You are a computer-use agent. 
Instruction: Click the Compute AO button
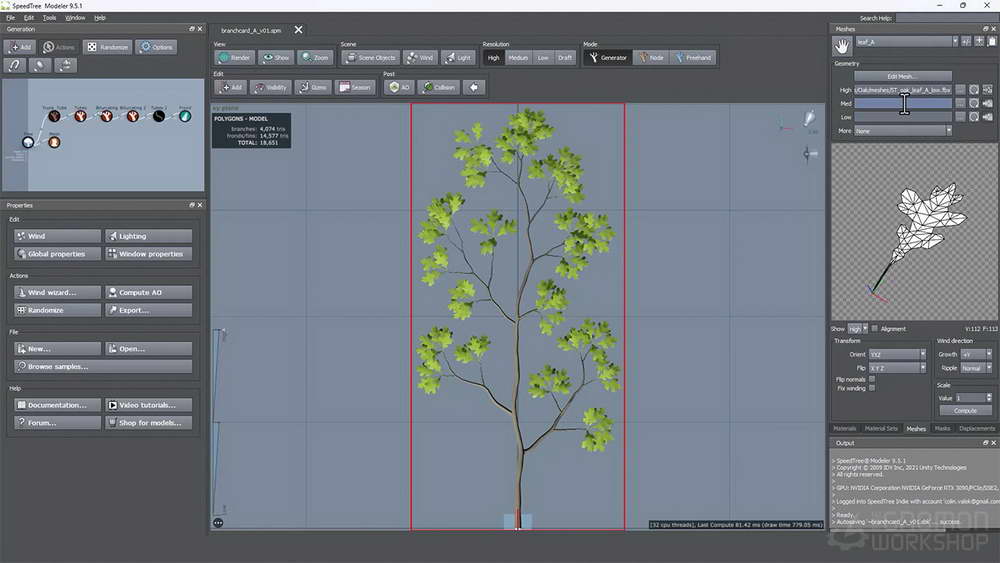coord(149,293)
